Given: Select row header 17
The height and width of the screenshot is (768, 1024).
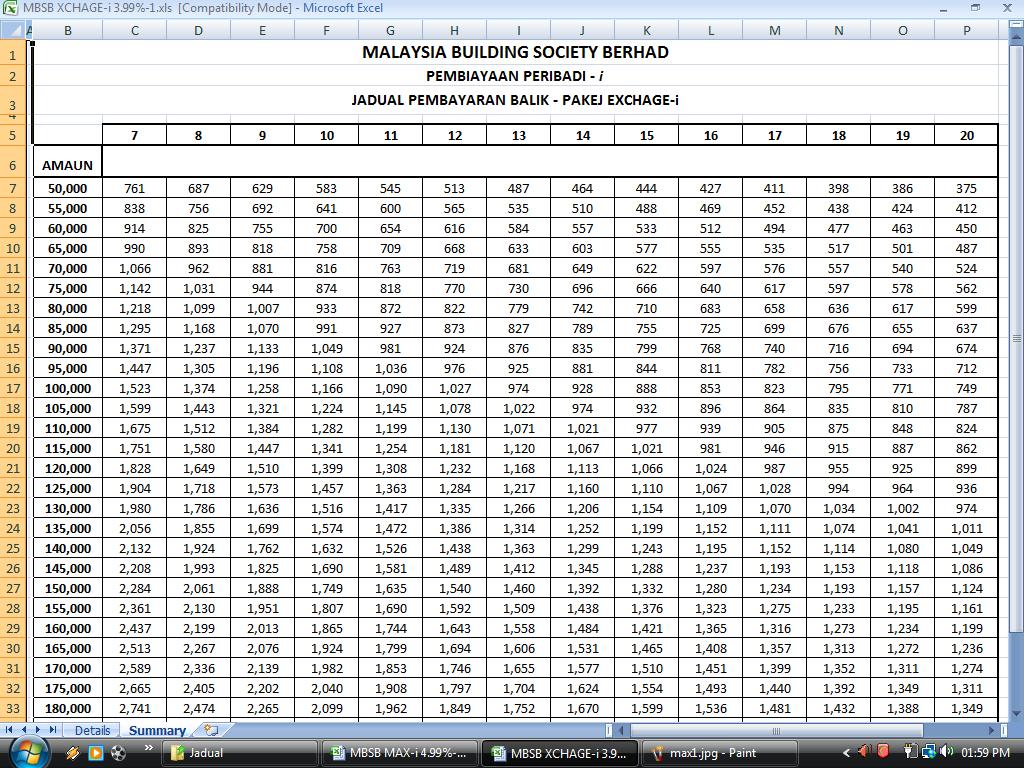Looking at the screenshot, I should tap(12, 389).
